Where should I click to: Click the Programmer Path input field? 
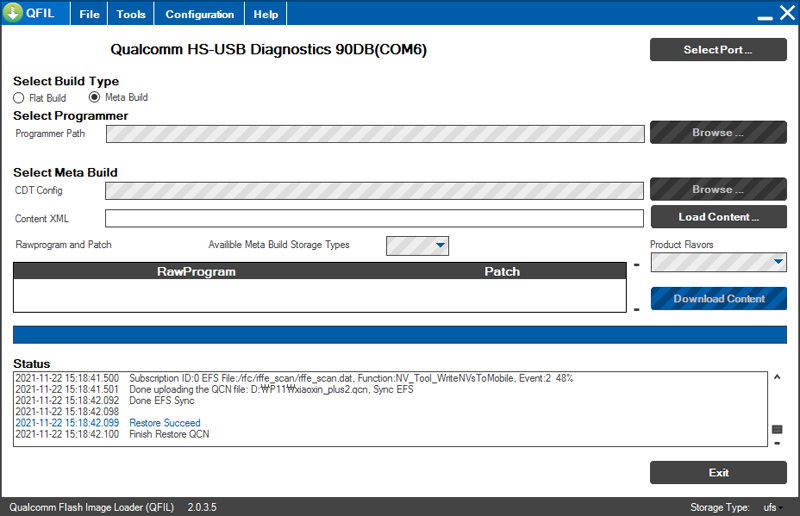pos(375,134)
